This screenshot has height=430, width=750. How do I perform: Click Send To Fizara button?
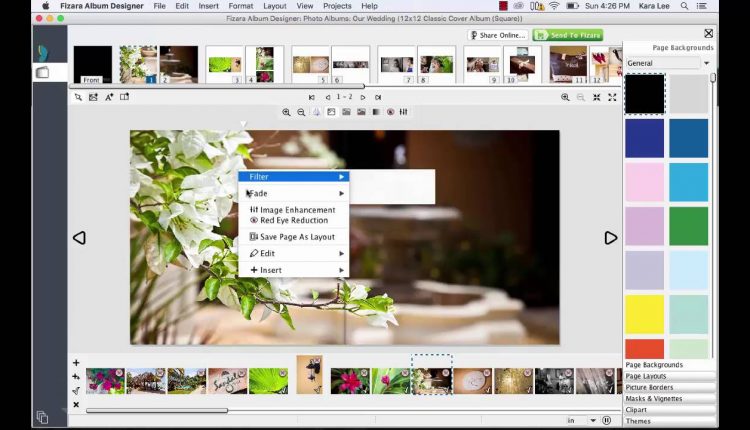point(568,35)
